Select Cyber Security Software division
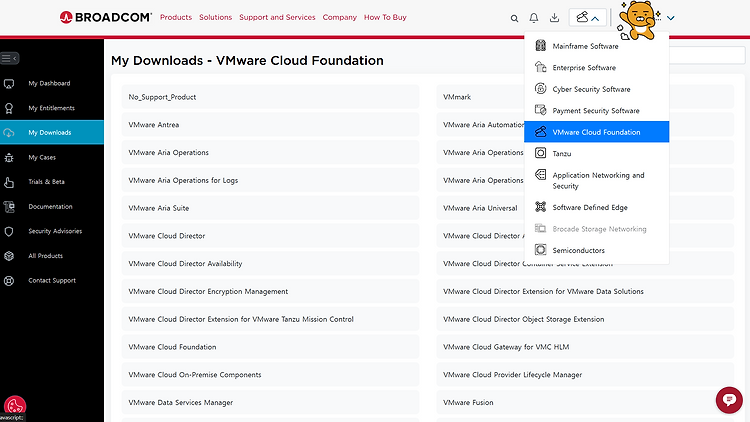 pyautogui.click(x=596, y=89)
